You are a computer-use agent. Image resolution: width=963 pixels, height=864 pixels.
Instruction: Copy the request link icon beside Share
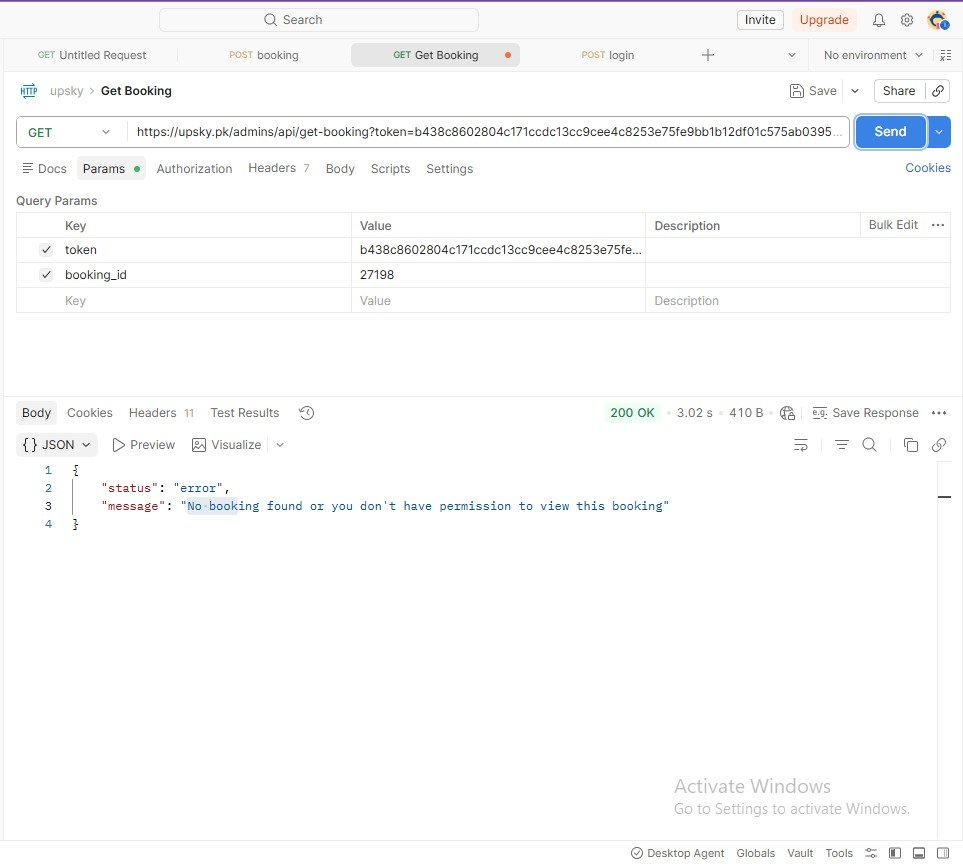tap(938, 91)
